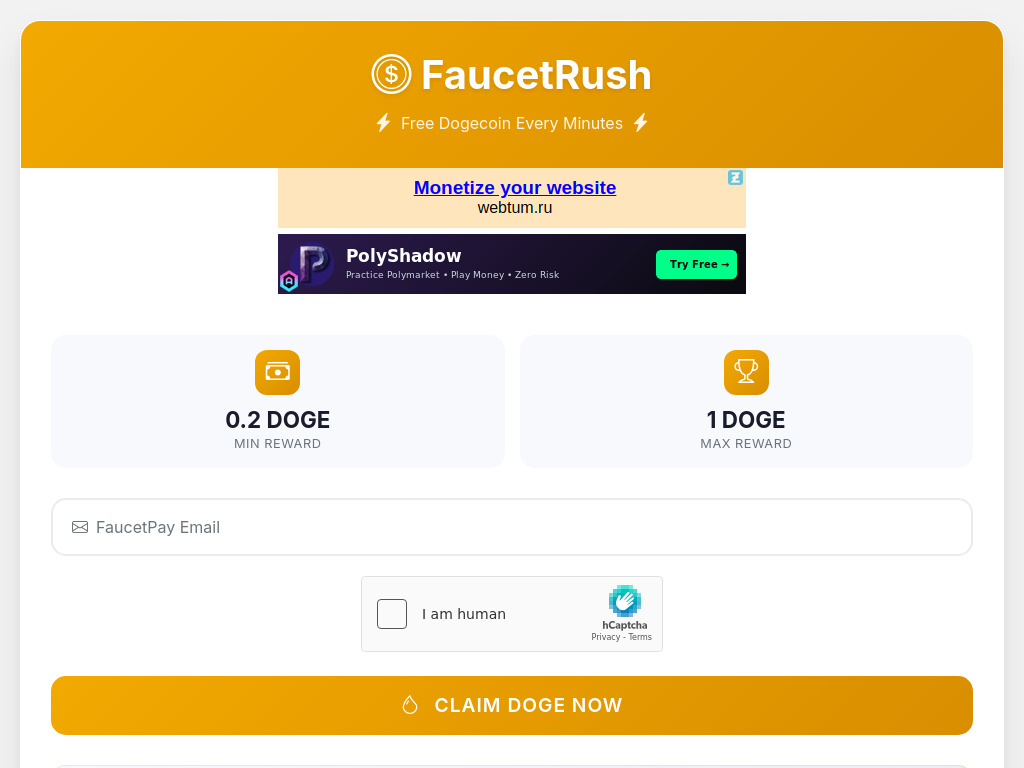1024x768 pixels.
Task: Click the envelope icon in the email field
Action: (80, 526)
